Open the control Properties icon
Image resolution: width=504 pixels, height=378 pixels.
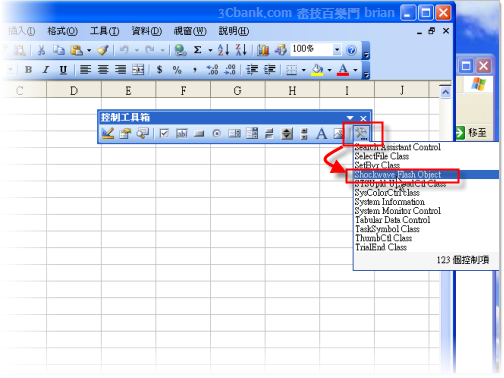tap(125, 134)
